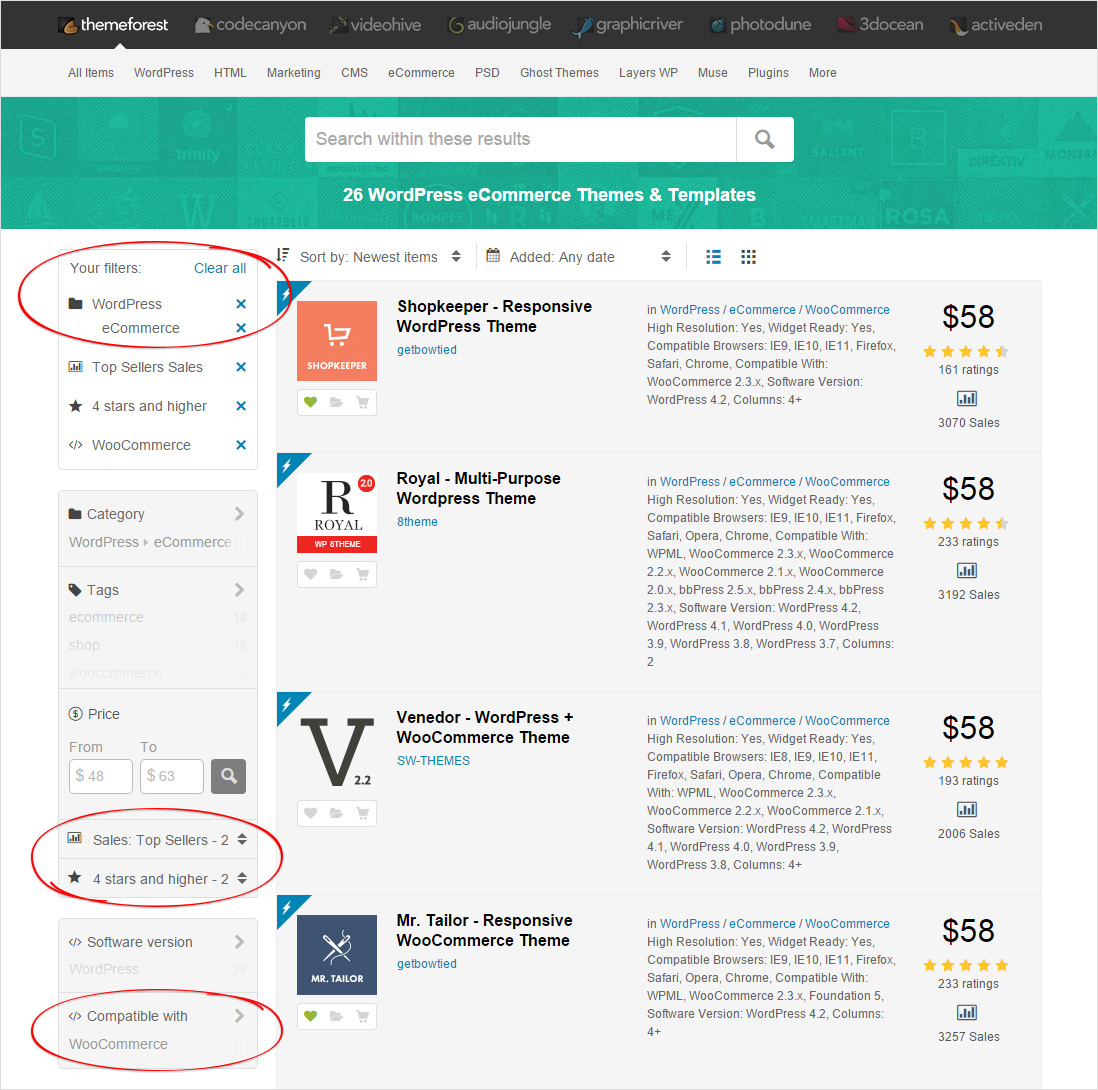1098x1090 pixels.
Task: Open the 4 stars and higher rating dropdown
Action: pos(158,879)
